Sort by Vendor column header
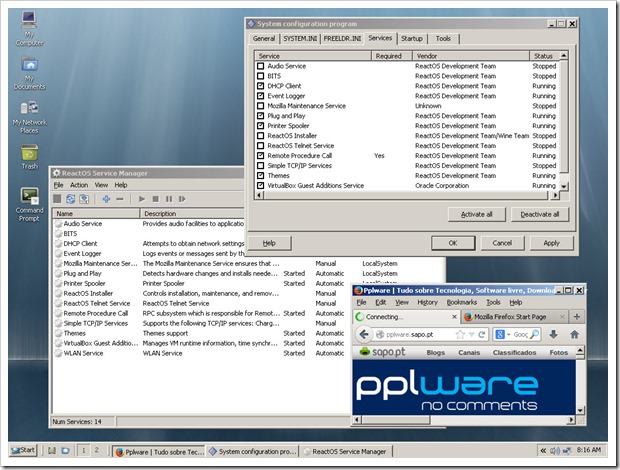 (471, 56)
